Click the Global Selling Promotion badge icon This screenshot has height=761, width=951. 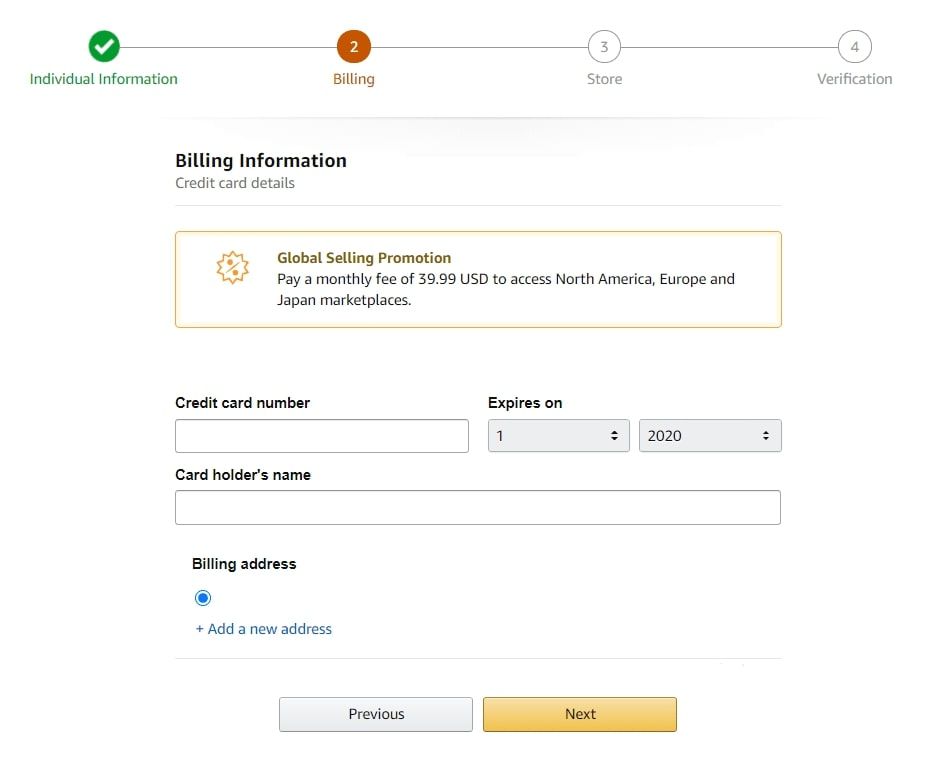232,267
